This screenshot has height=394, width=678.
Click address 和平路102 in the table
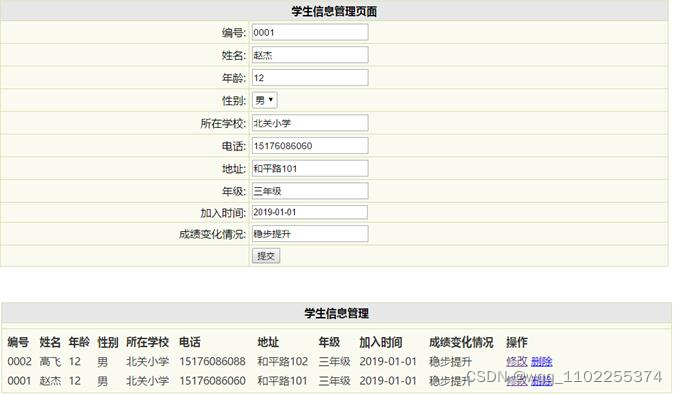pos(282,361)
